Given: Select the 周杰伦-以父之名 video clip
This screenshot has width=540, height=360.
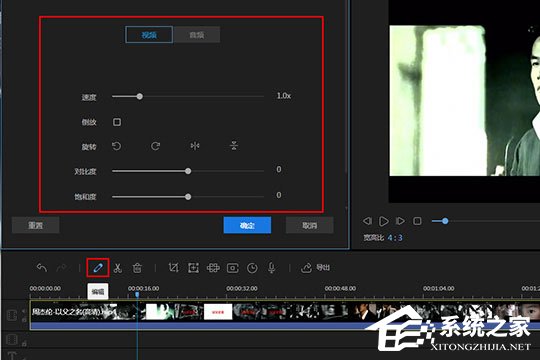Looking at the screenshot, I should (x=285, y=316).
